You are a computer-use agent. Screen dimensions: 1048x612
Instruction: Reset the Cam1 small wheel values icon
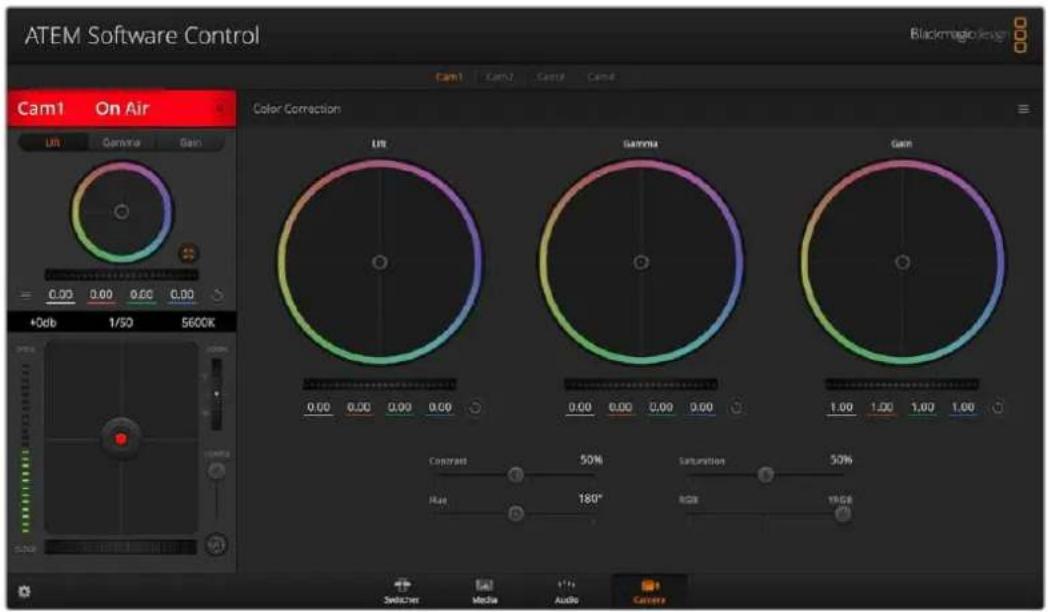click(217, 295)
